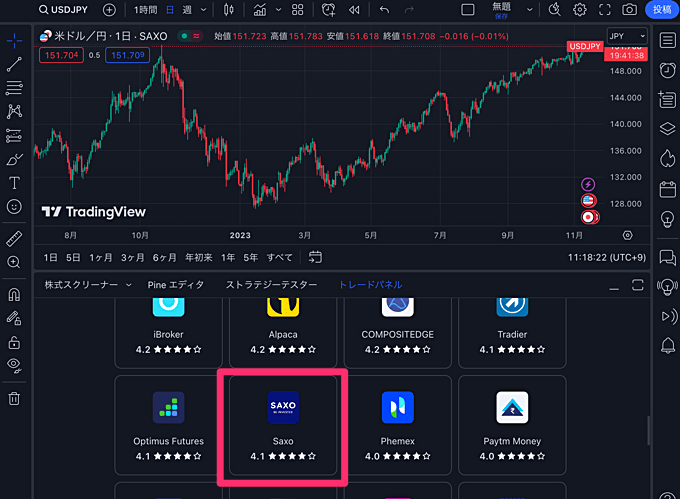
Task: Select the すべて date range
Action: tap(279, 258)
